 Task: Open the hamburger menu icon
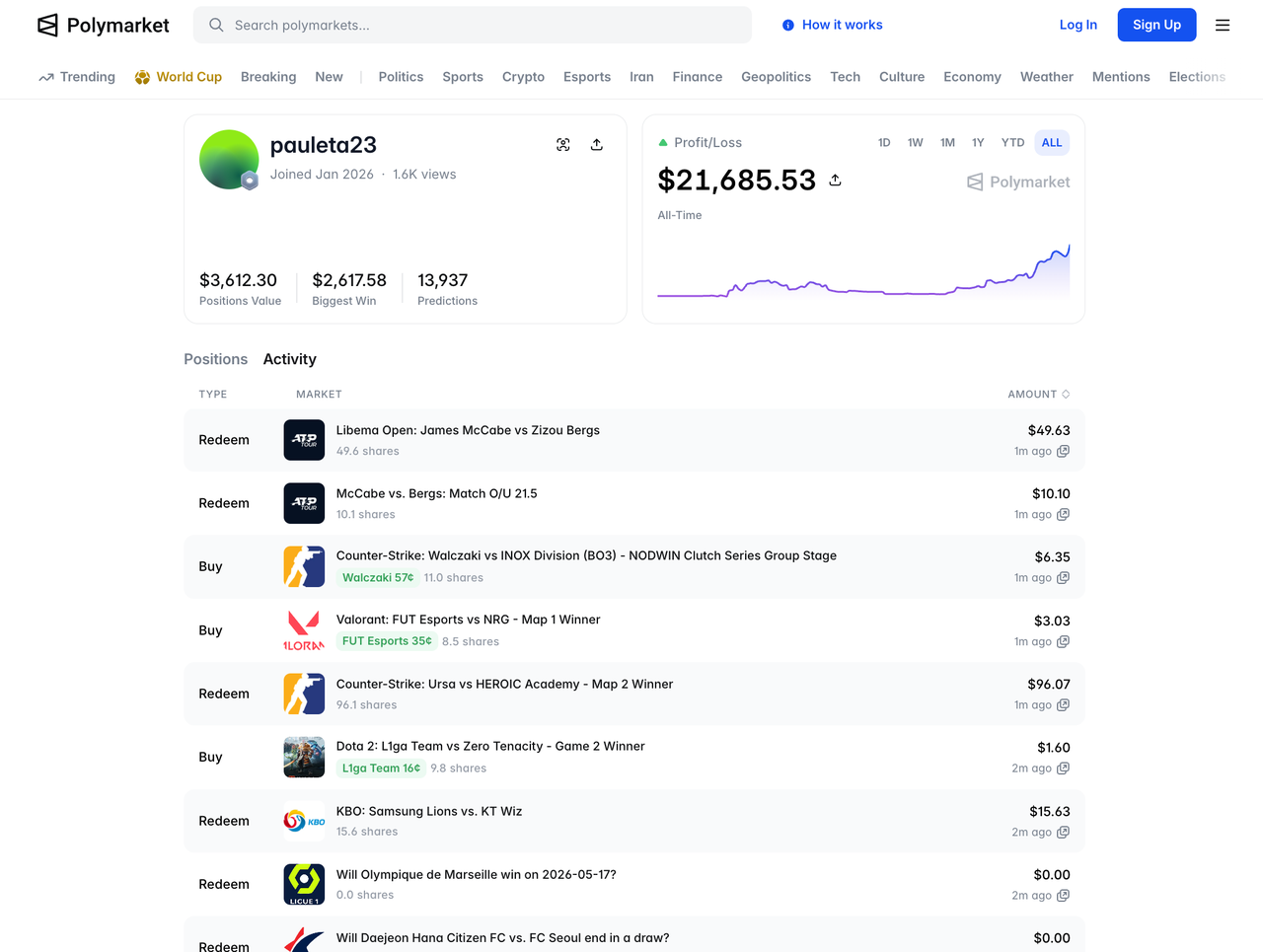pos(1223,25)
